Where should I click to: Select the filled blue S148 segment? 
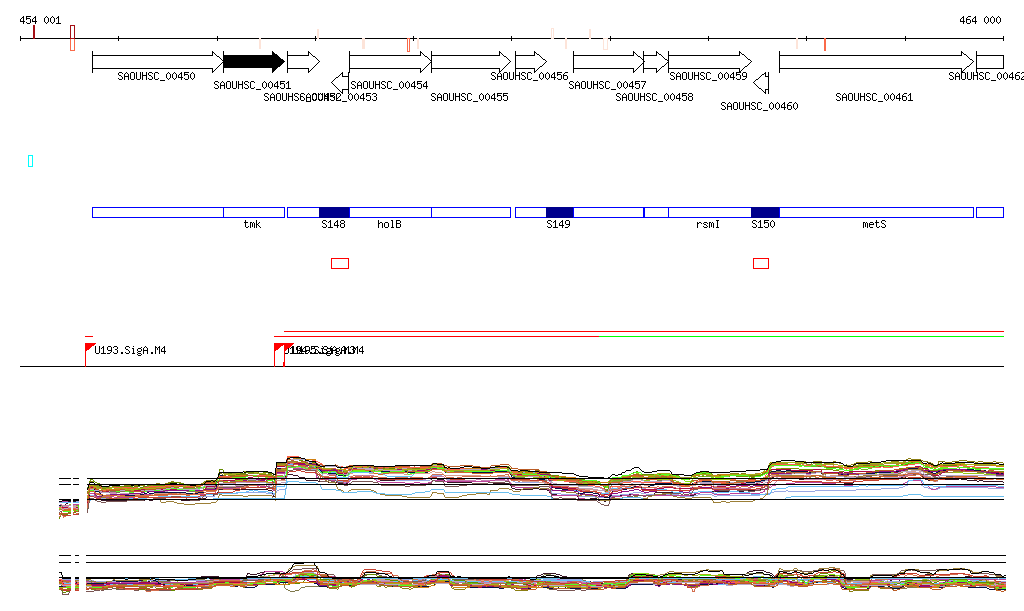334,212
